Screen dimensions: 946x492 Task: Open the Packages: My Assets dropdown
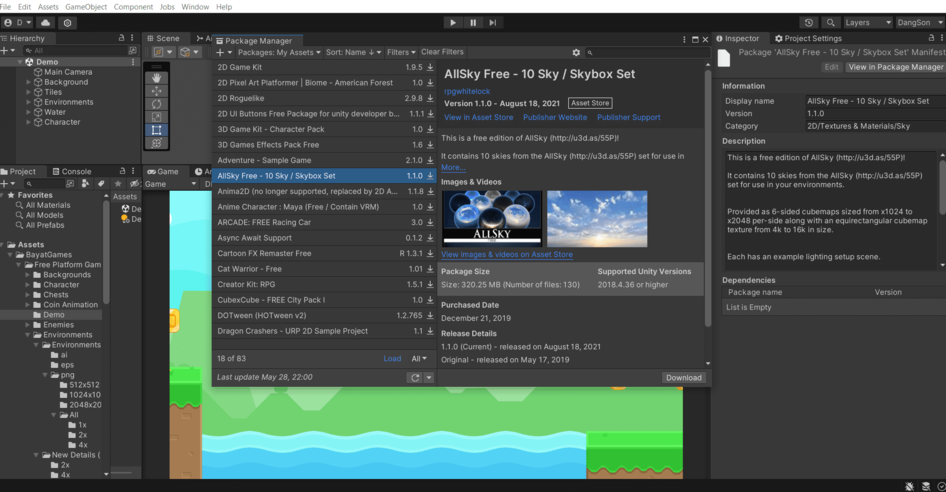click(279, 52)
